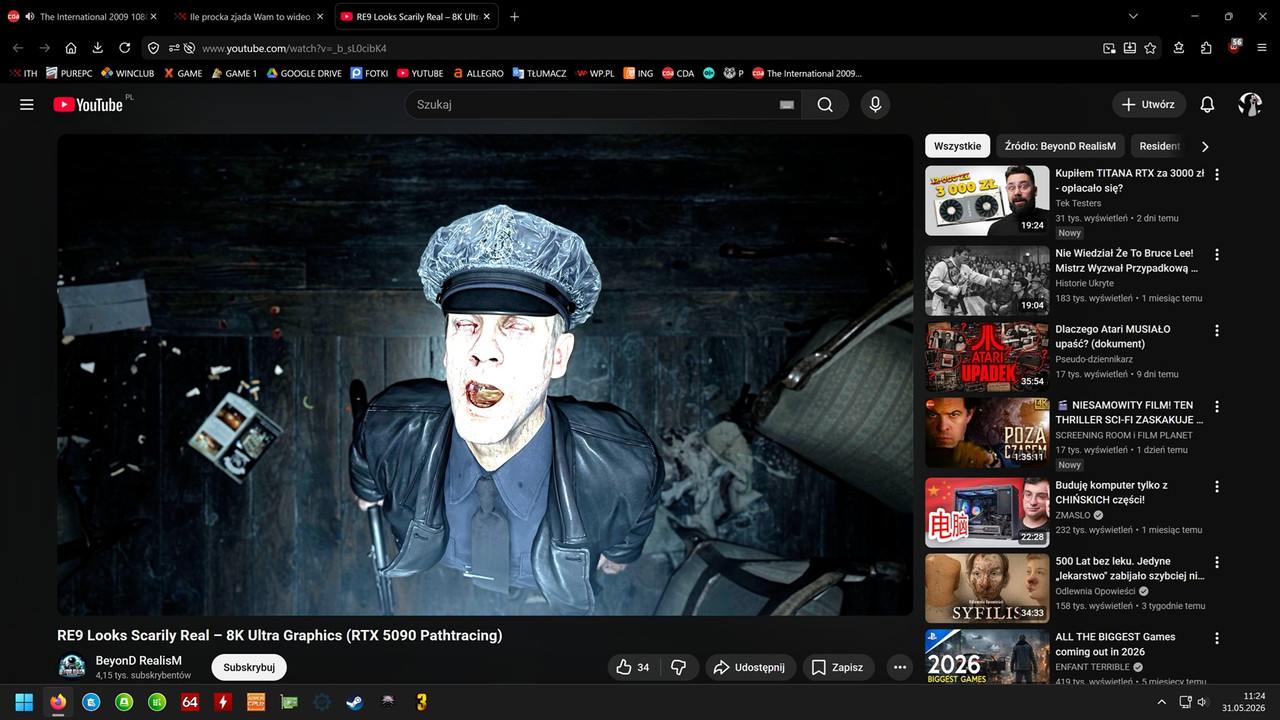Screen dimensions: 1280x720
Task: Reload the page in the browser
Action: [x=124, y=48]
